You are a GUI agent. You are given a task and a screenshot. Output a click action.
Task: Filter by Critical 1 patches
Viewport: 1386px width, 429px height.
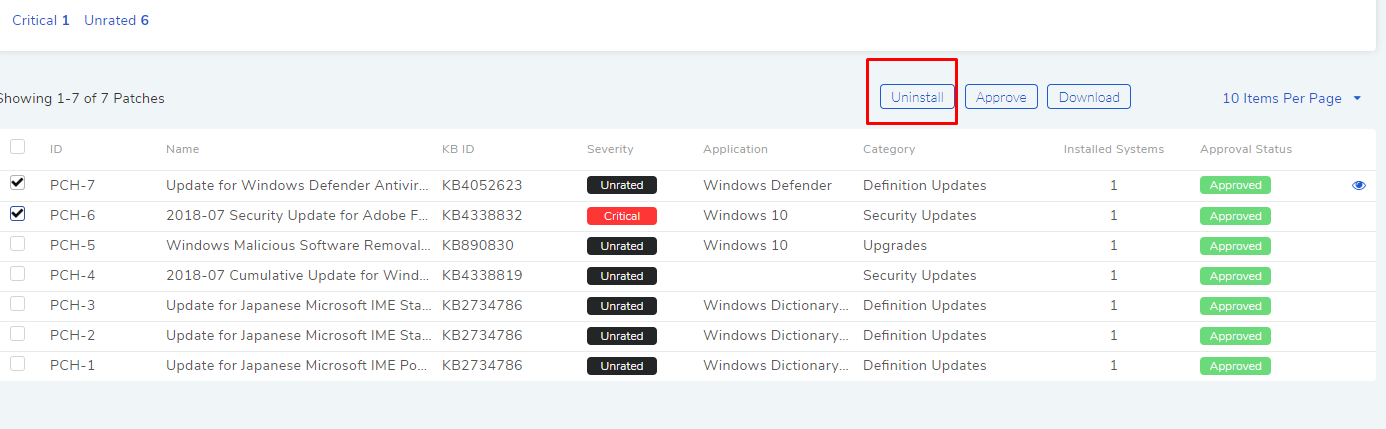coord(41,20)
